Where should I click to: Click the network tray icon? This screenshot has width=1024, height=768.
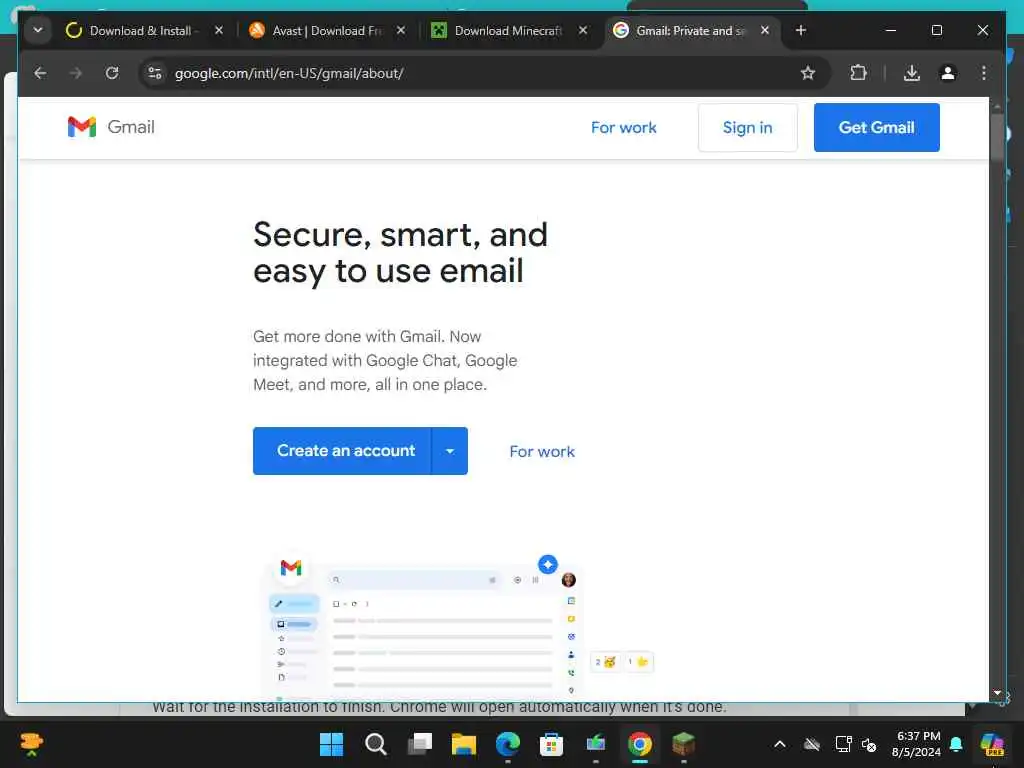[843, 744]
